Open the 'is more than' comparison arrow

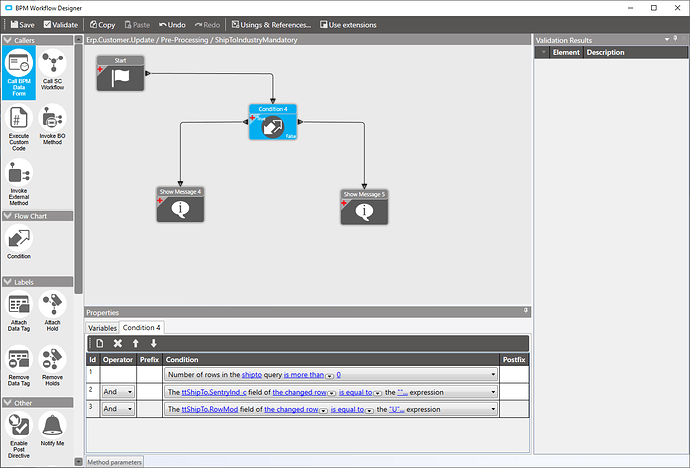[x=330, y=376]
